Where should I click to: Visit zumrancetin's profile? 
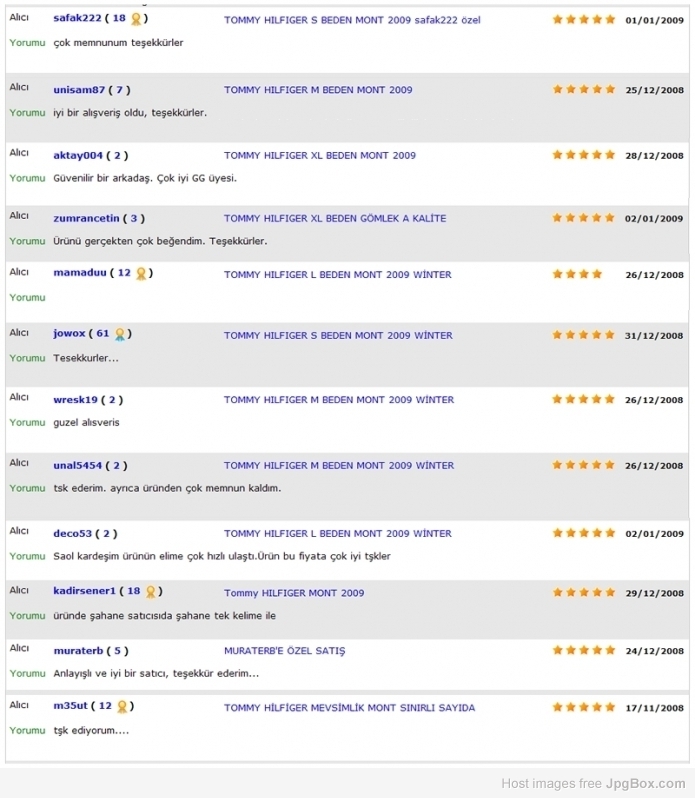click(x=86, y=218)
